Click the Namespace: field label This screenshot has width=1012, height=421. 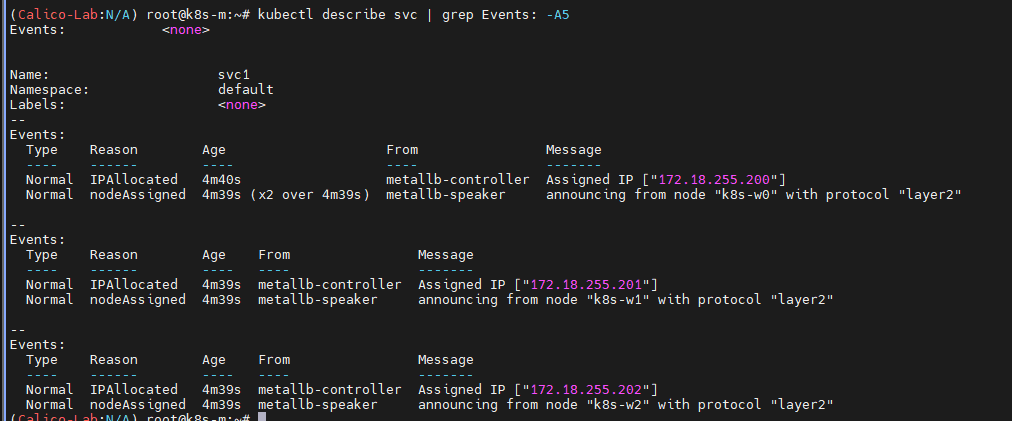(49, 90)
